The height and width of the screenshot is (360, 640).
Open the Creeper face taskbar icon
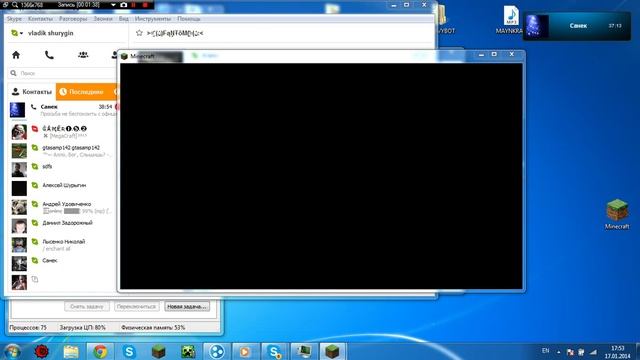point(188,351)
